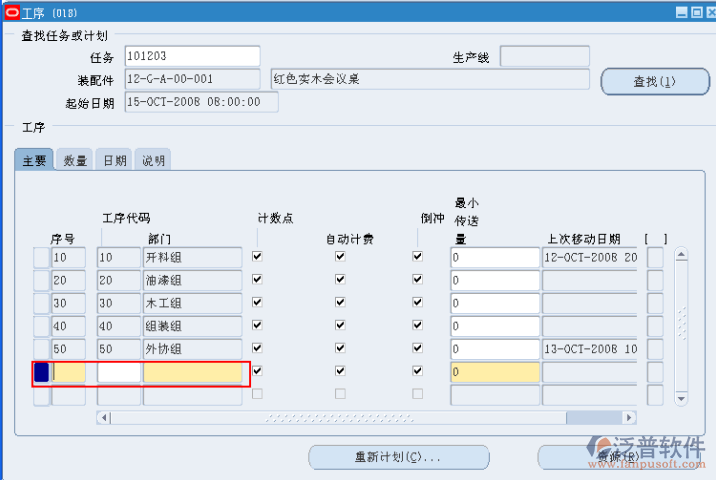This screenshot has height=480, width=716.
Task: Open the 说明 tab
Action: 153,160
